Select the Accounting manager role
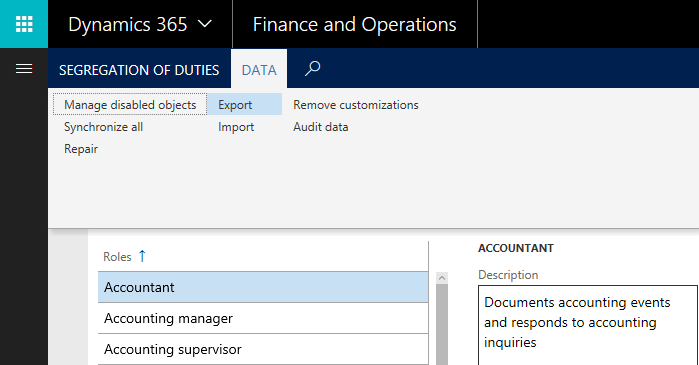699x365 pixels. coord(263,318)
